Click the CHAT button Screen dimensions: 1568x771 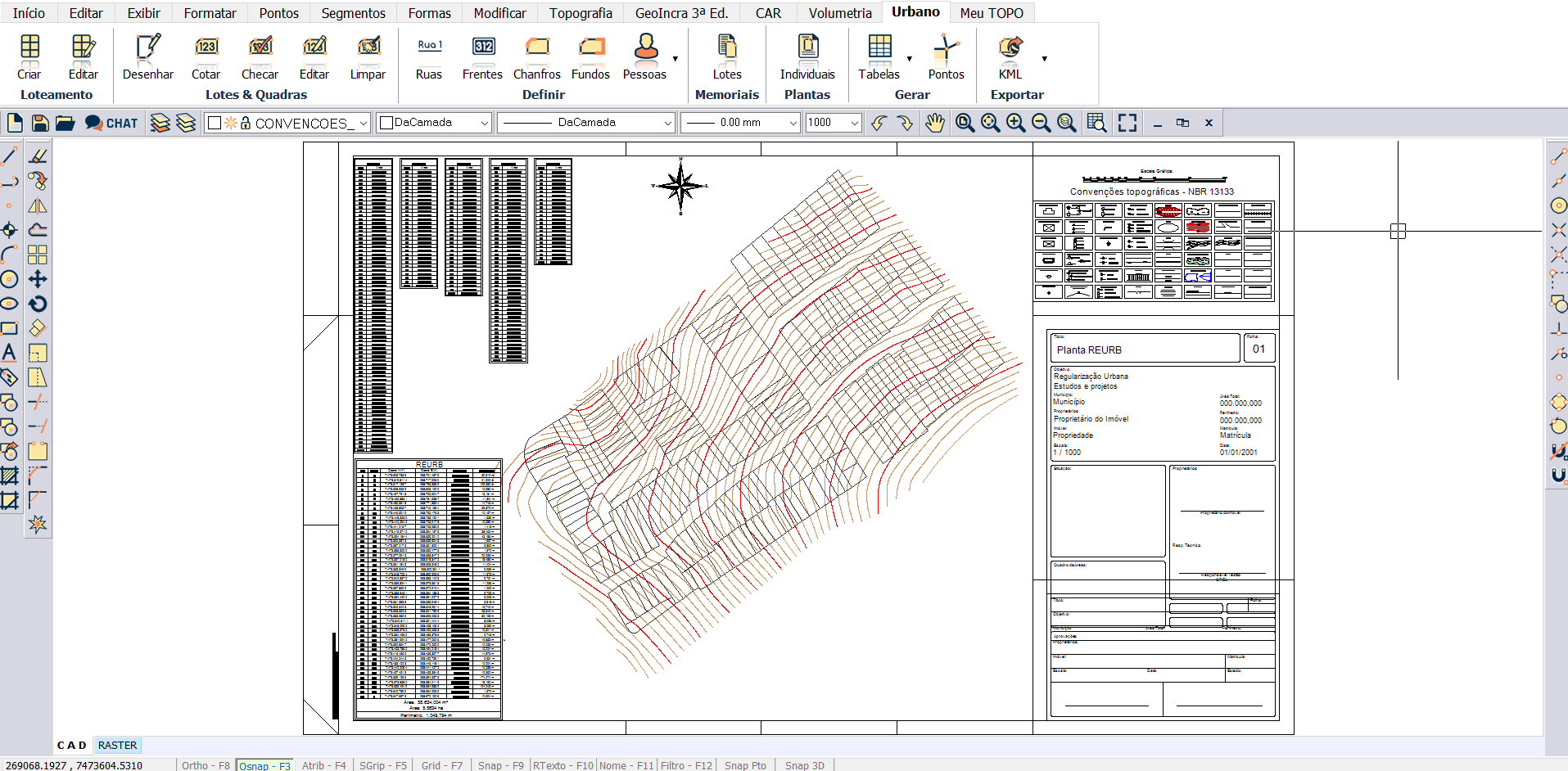tap(111, 123)
